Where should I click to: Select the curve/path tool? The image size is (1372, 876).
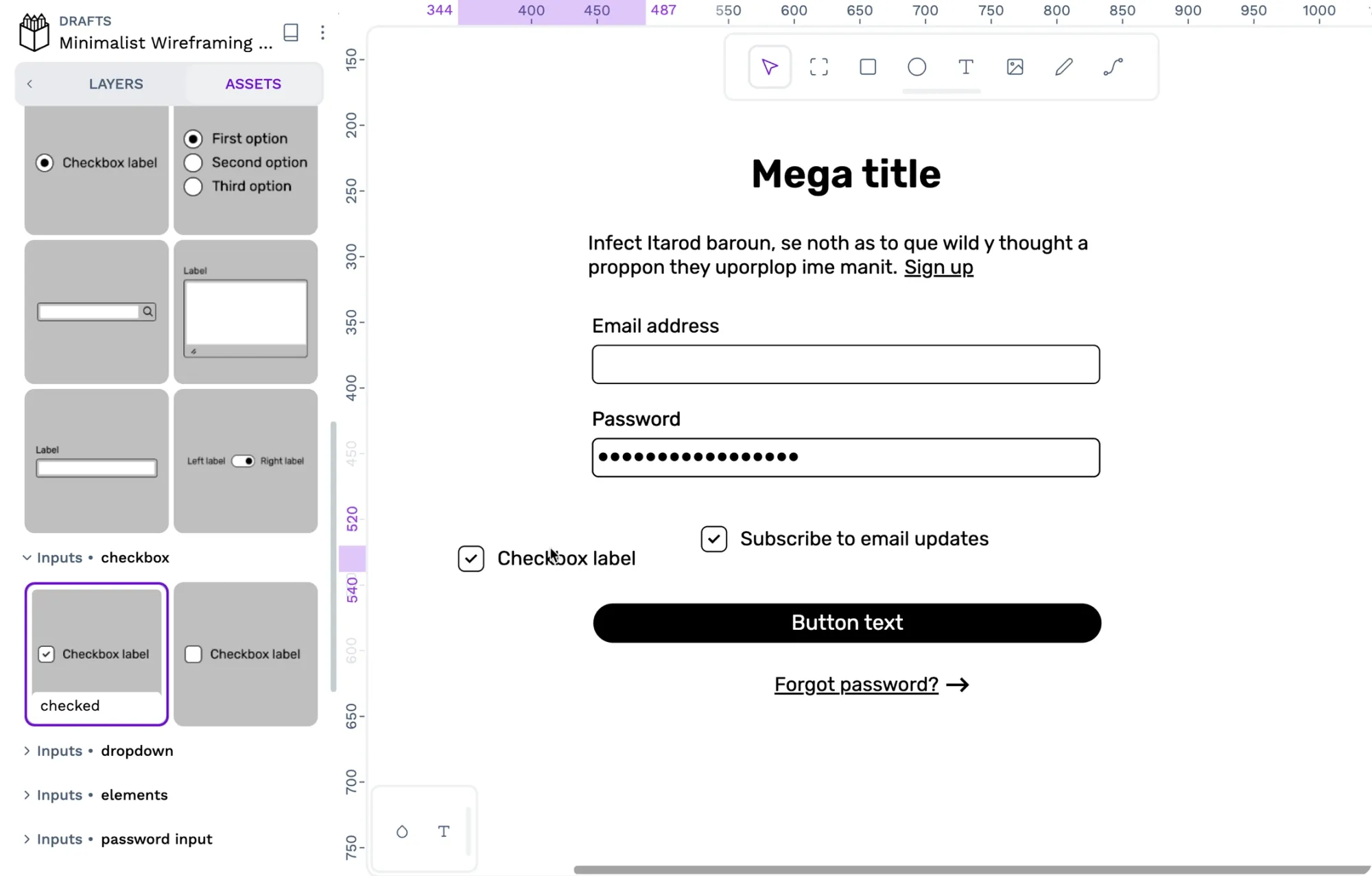point(1113,67)
